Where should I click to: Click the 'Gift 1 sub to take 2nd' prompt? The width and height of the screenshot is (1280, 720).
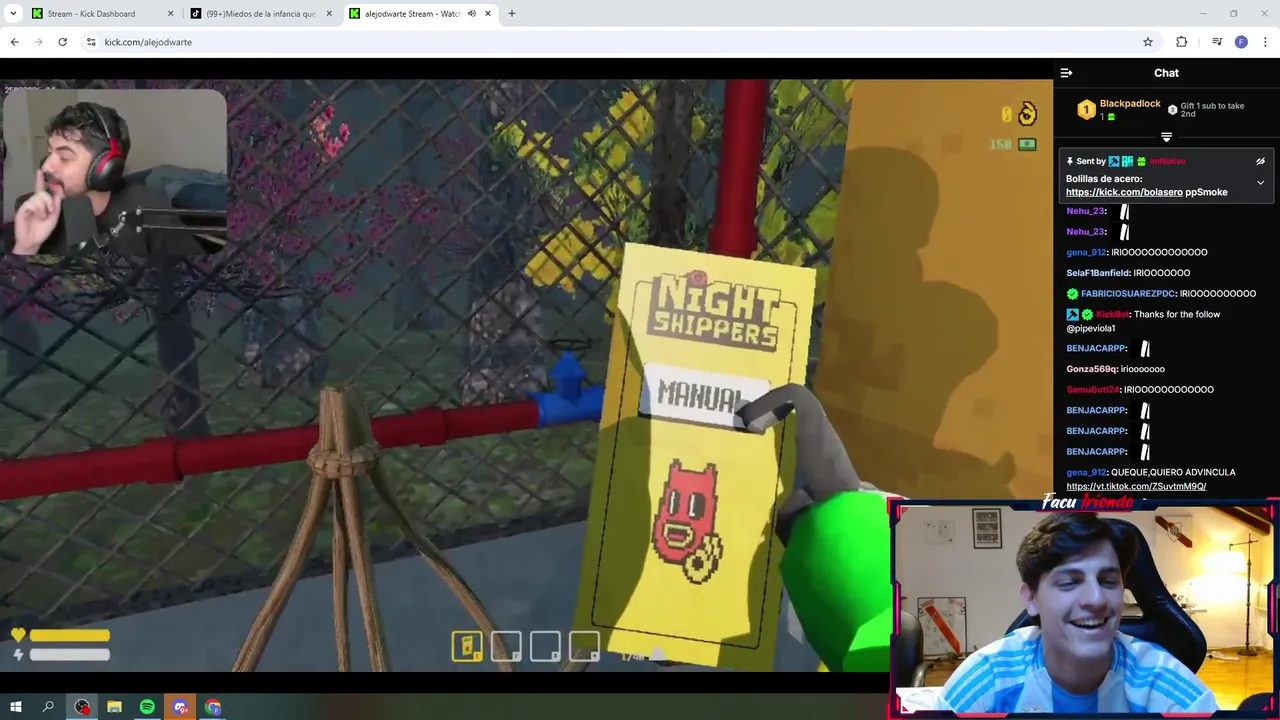pyautogui.click(x=1206, y=110)
